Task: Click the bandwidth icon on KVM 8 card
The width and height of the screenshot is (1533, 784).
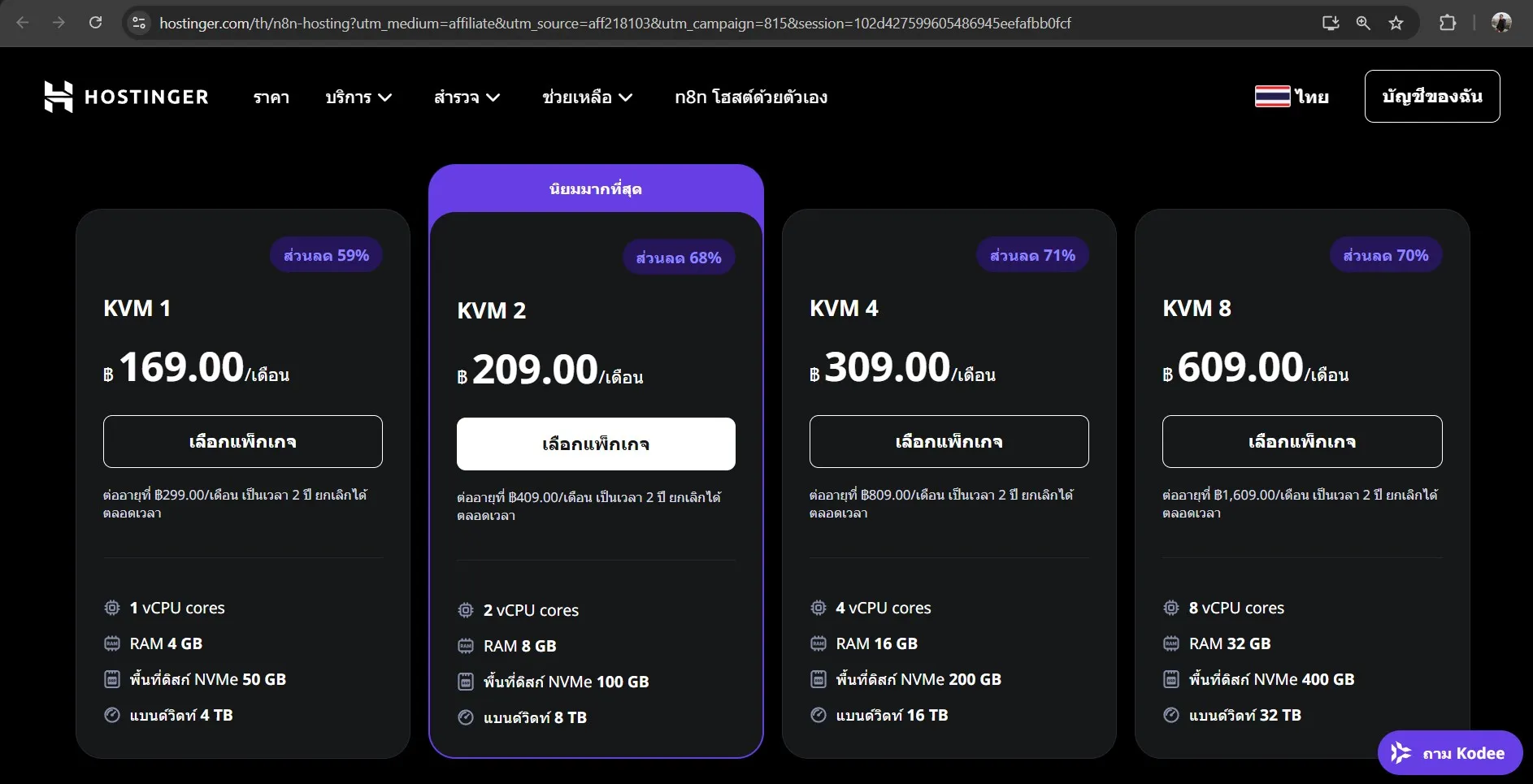Action: pyautogui.click(x=1171, y=716)
